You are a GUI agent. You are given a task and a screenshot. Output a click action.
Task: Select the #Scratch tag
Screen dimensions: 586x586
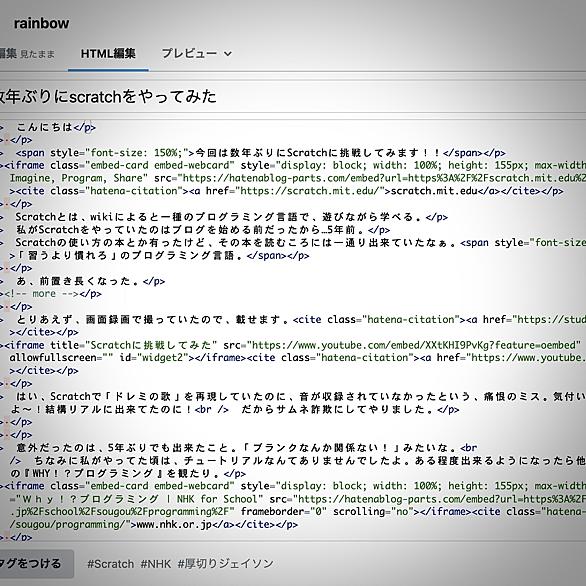tap(110, 564)
